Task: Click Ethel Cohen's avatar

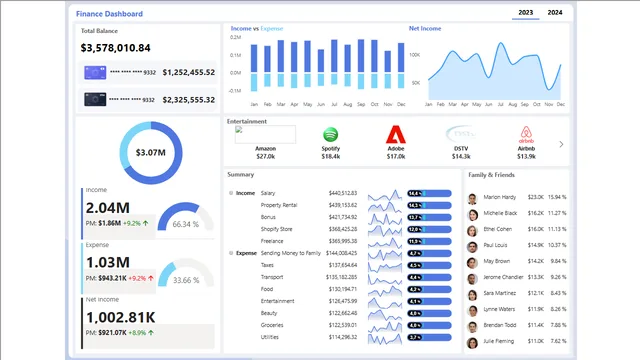Action: coord(472,231)
